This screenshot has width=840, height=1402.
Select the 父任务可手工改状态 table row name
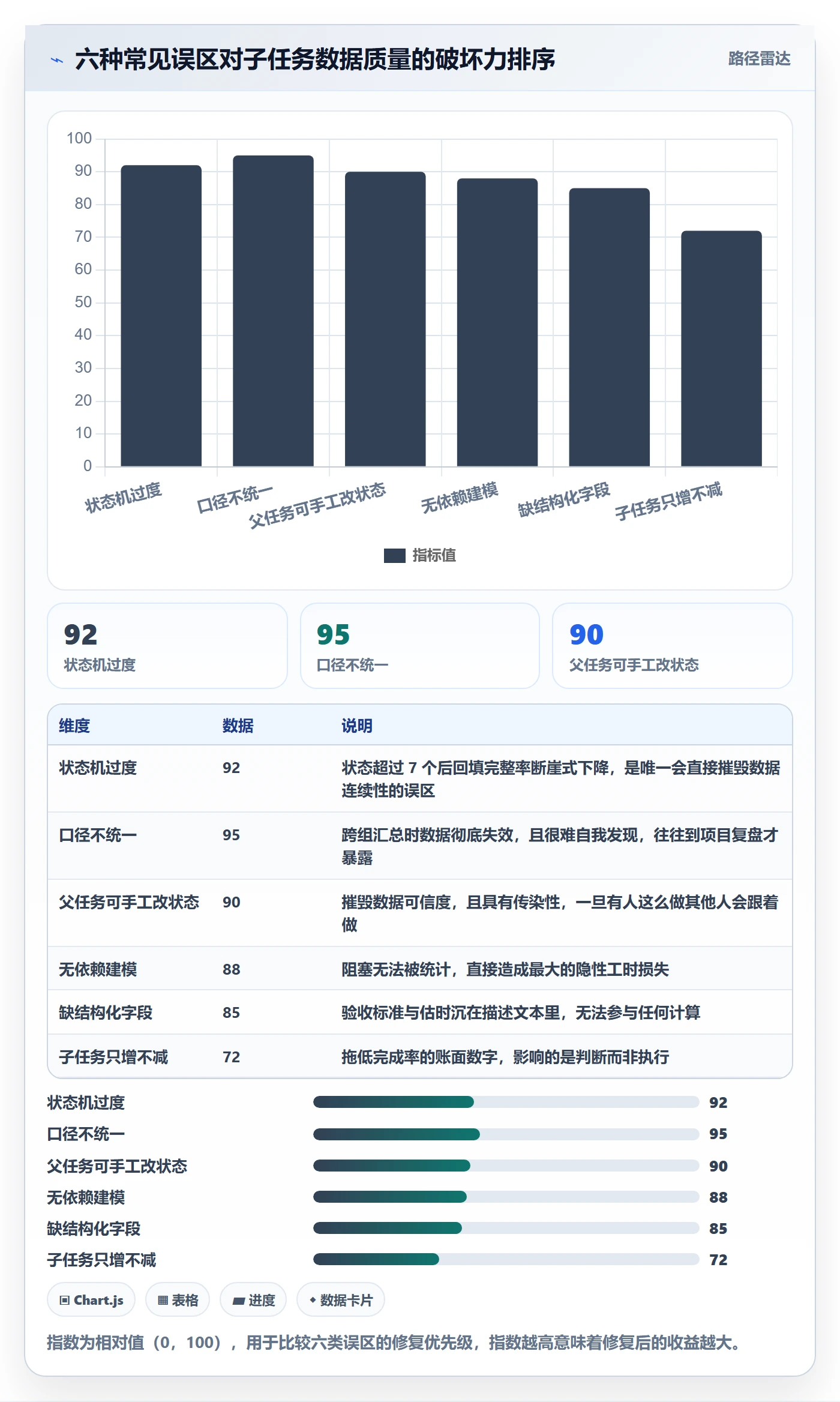pyautogui.click(x=129, y=902)
